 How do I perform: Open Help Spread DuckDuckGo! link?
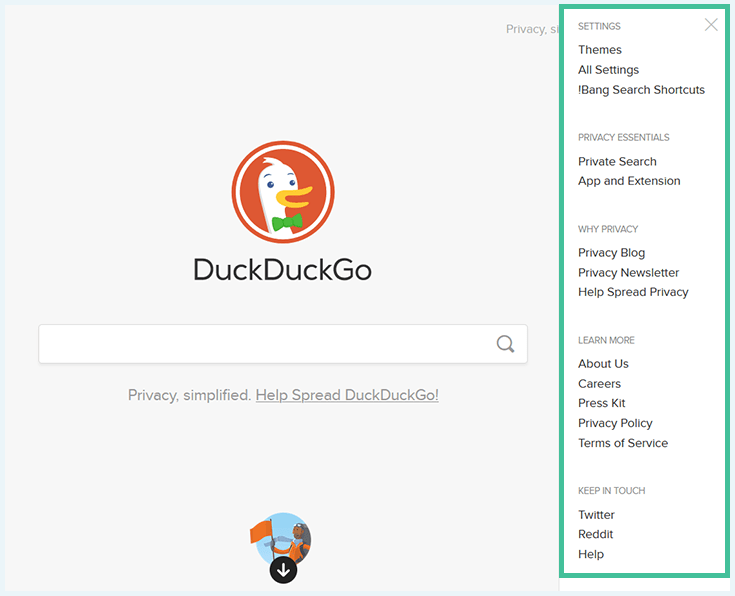(x=347, y=395)
